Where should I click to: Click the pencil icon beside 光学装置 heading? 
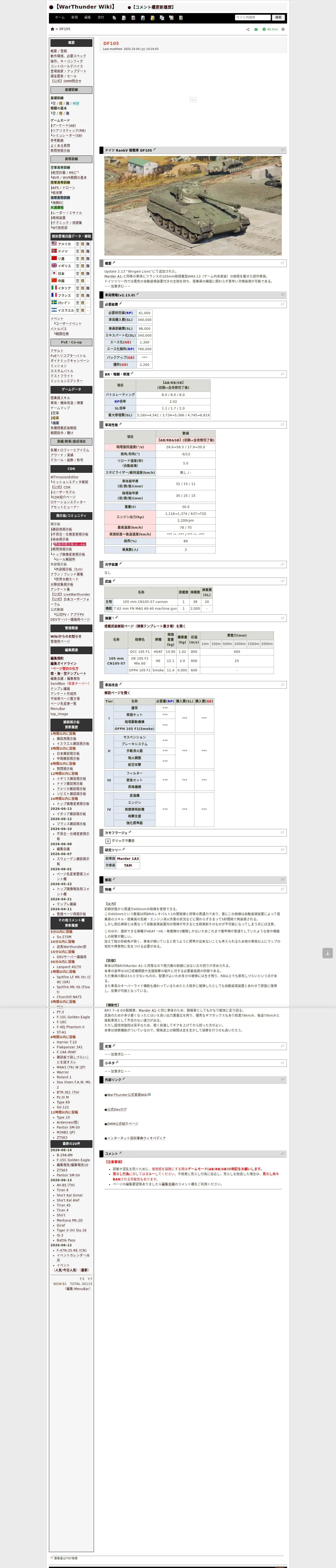[x=121, y=564]
